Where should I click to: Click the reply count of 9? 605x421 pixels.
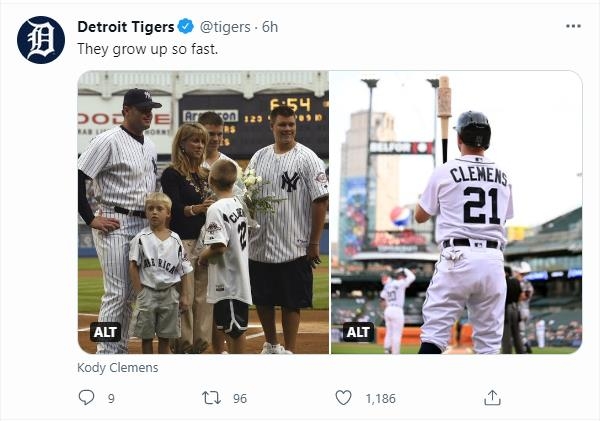111,398
